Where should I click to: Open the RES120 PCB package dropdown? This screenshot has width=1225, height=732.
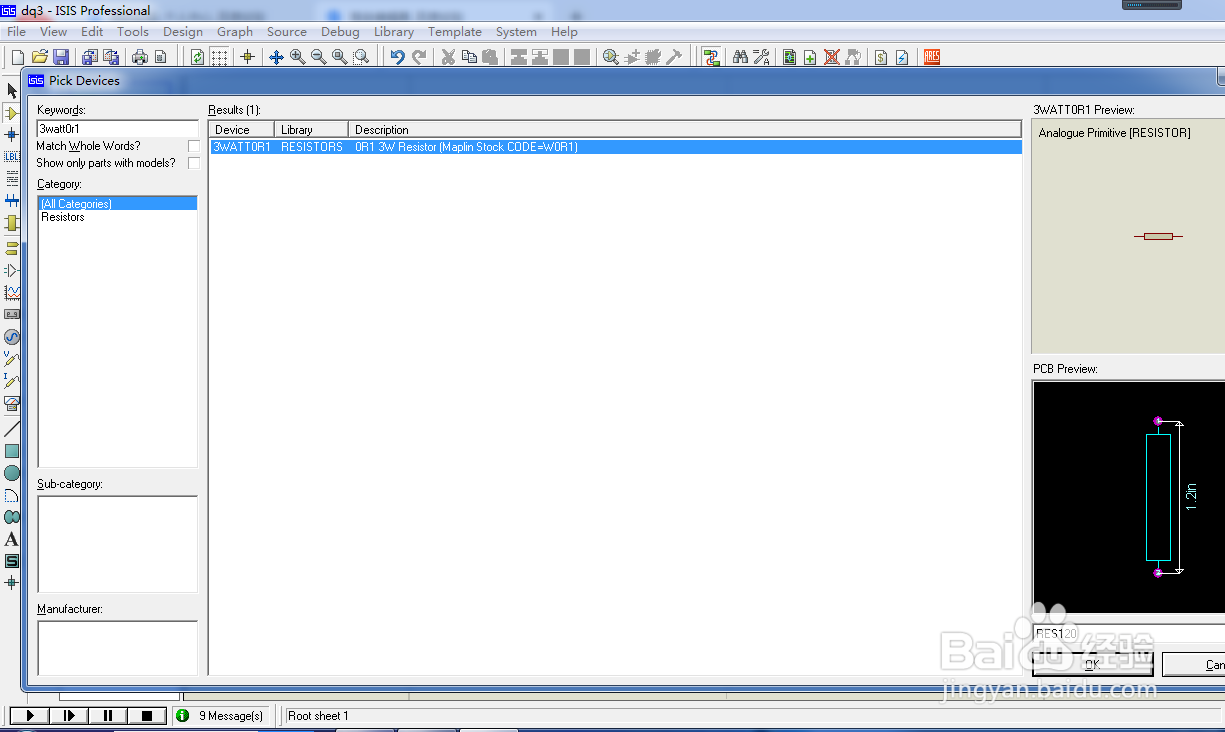pyautogui.click(x=1128, y=634)
